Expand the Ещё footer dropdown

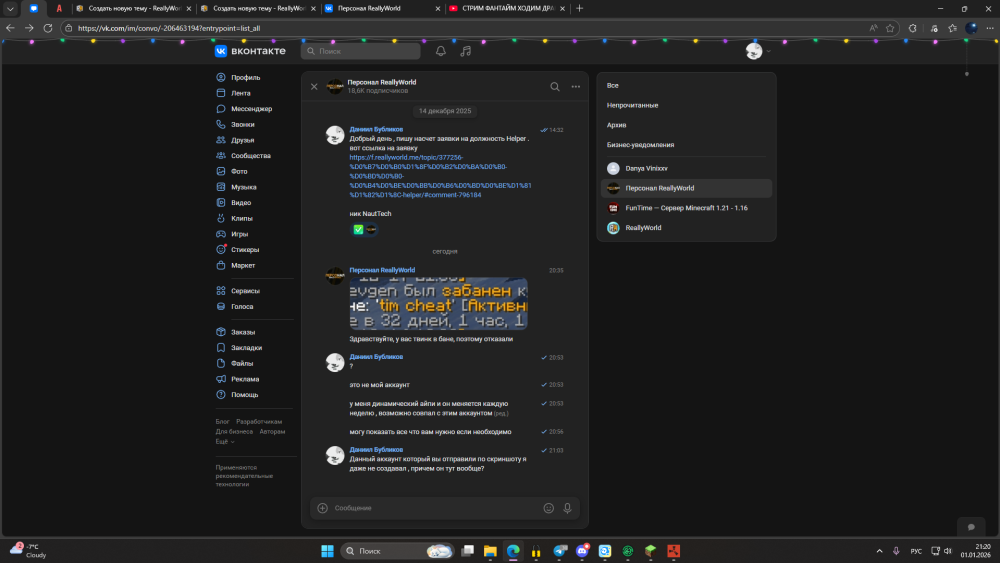[x=224, y=441]
